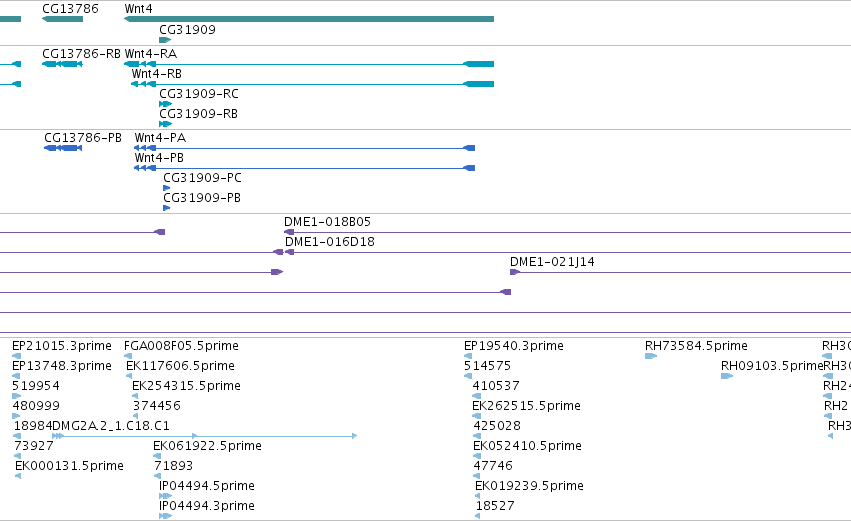Select the EK061922.5prime EST marker

[x=157, y=456]
